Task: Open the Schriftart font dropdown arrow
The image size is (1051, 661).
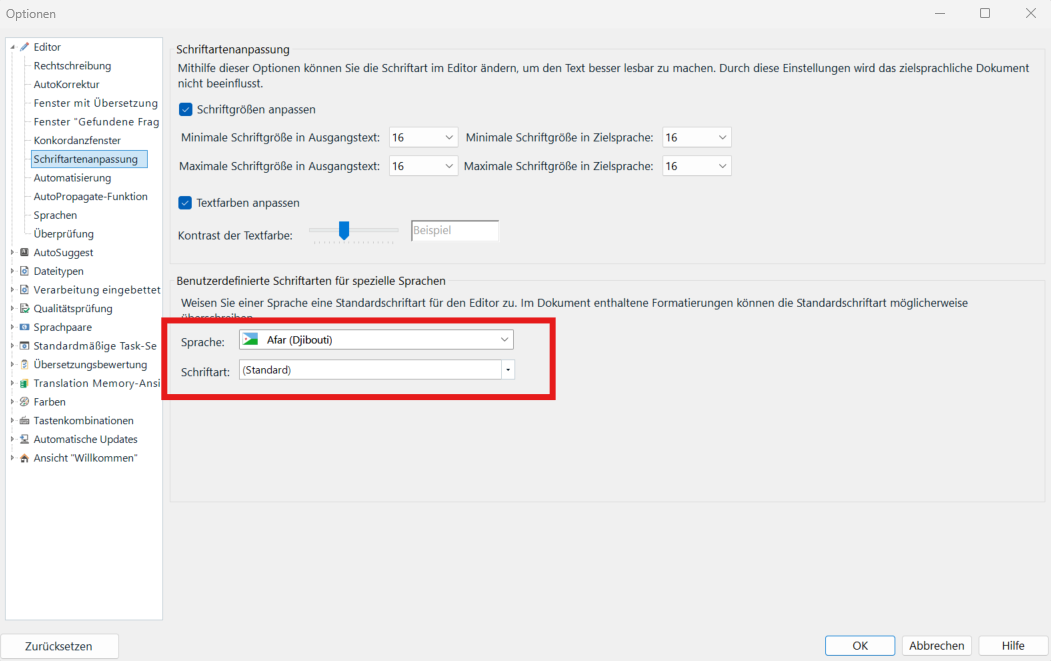Action: click(508, 370)
